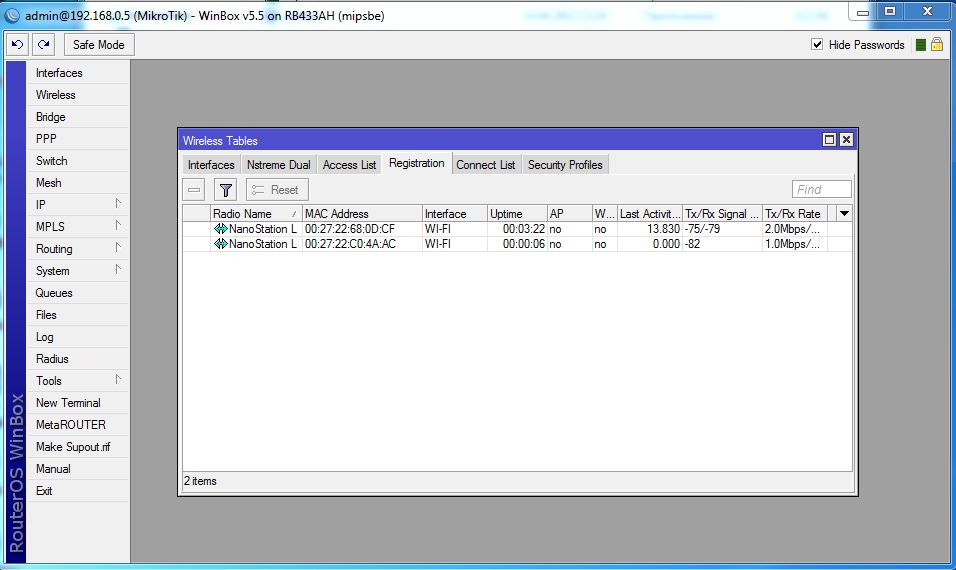Click the remove (minus) icon
Screen dimensions: 956x570
[x=195, y=190]
